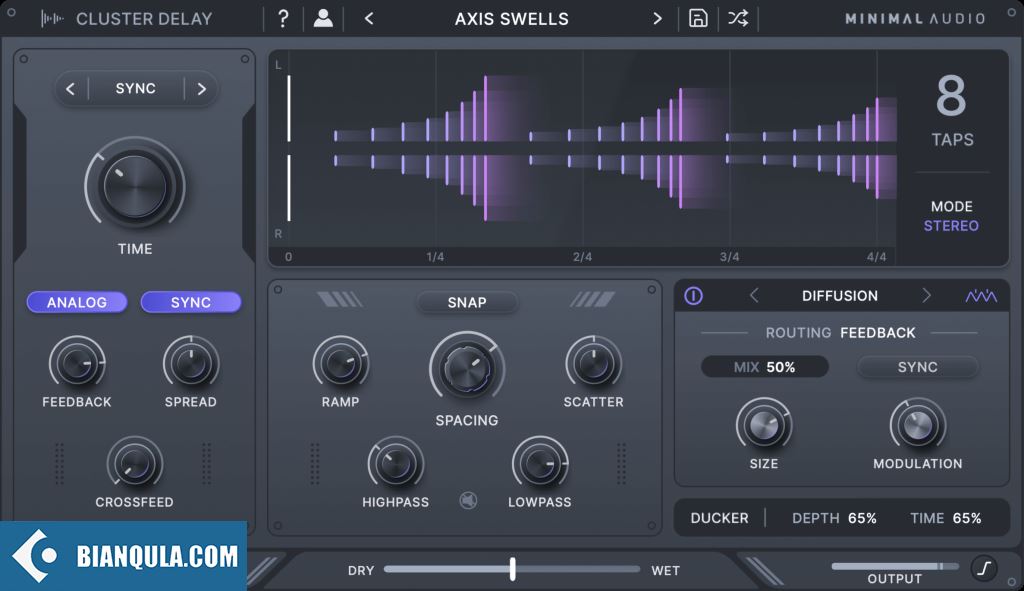Click the 3/4 time marker label
The width and height of the screenshot is (1024, 591).
(729, 257)
